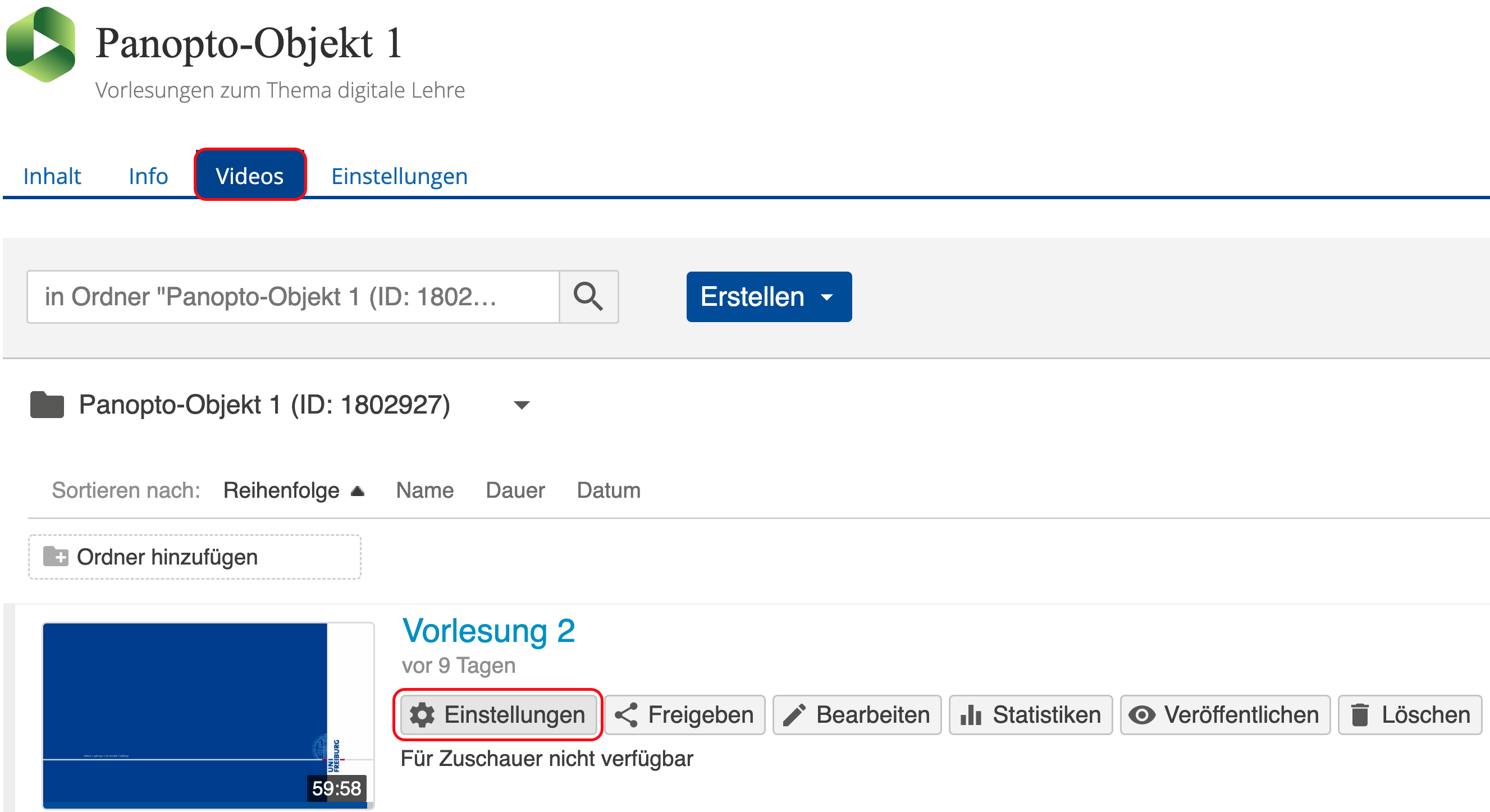This screenshot has width=1490, height=812.
Task: Click the Panopto-Objekt 1 page title
Action: [x=249, y=43]
